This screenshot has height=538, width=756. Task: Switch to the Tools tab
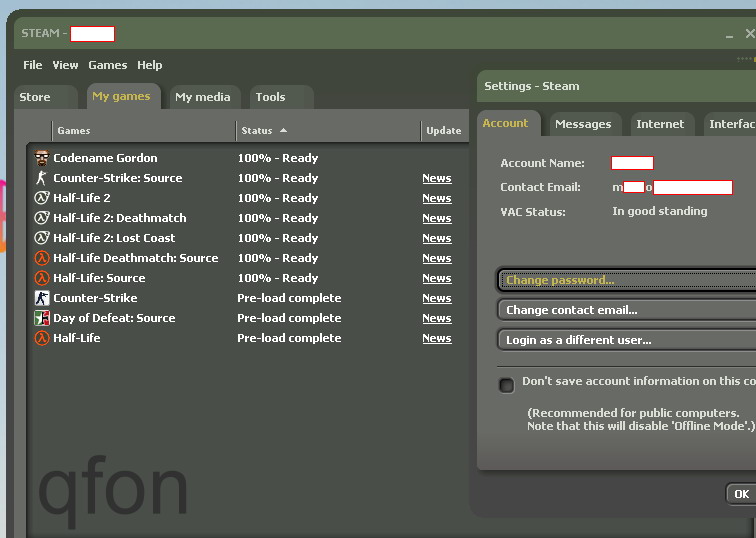(282, 97)
